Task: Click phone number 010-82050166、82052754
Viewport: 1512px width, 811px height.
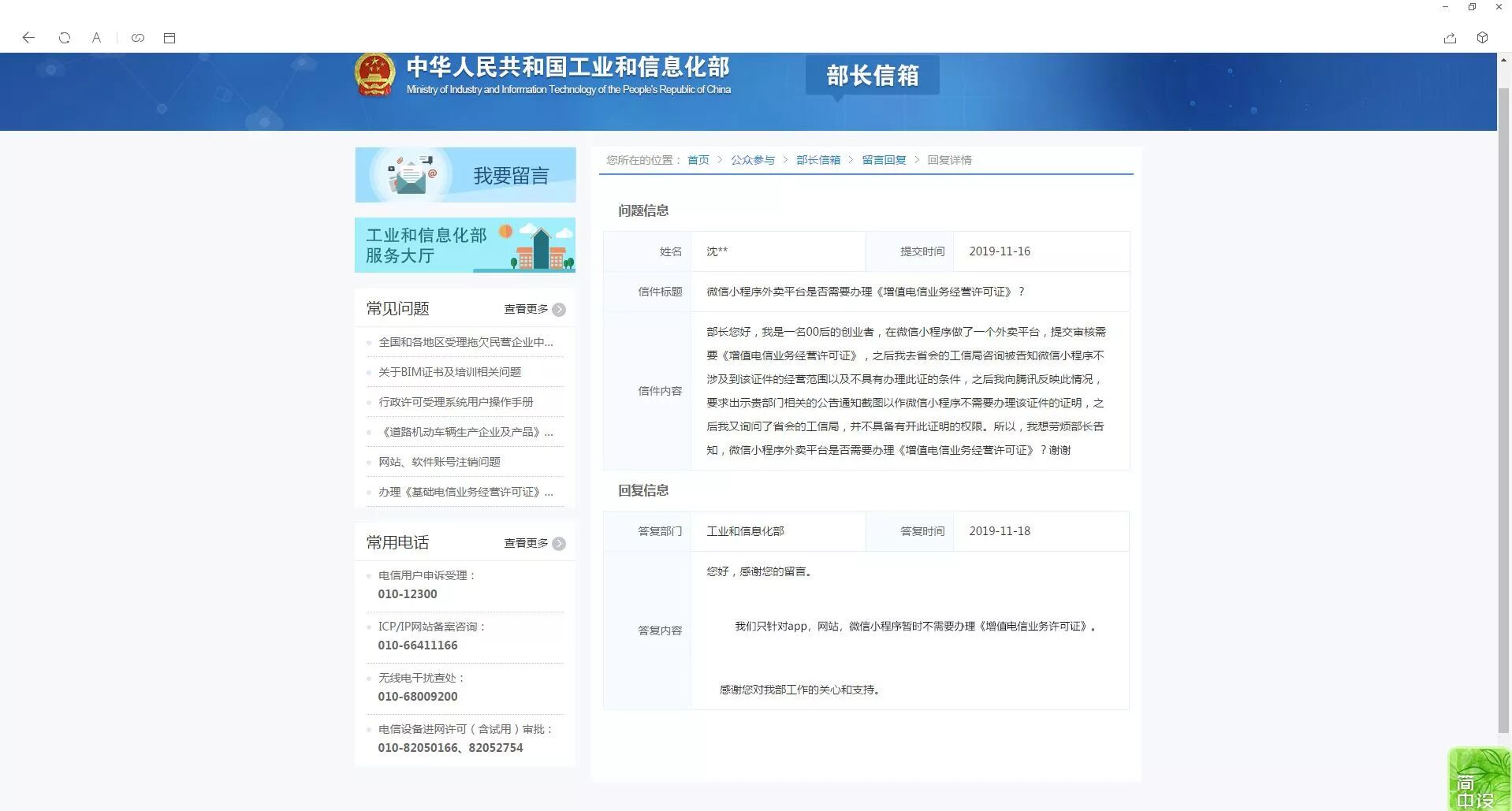Action: tap(450, 748)
